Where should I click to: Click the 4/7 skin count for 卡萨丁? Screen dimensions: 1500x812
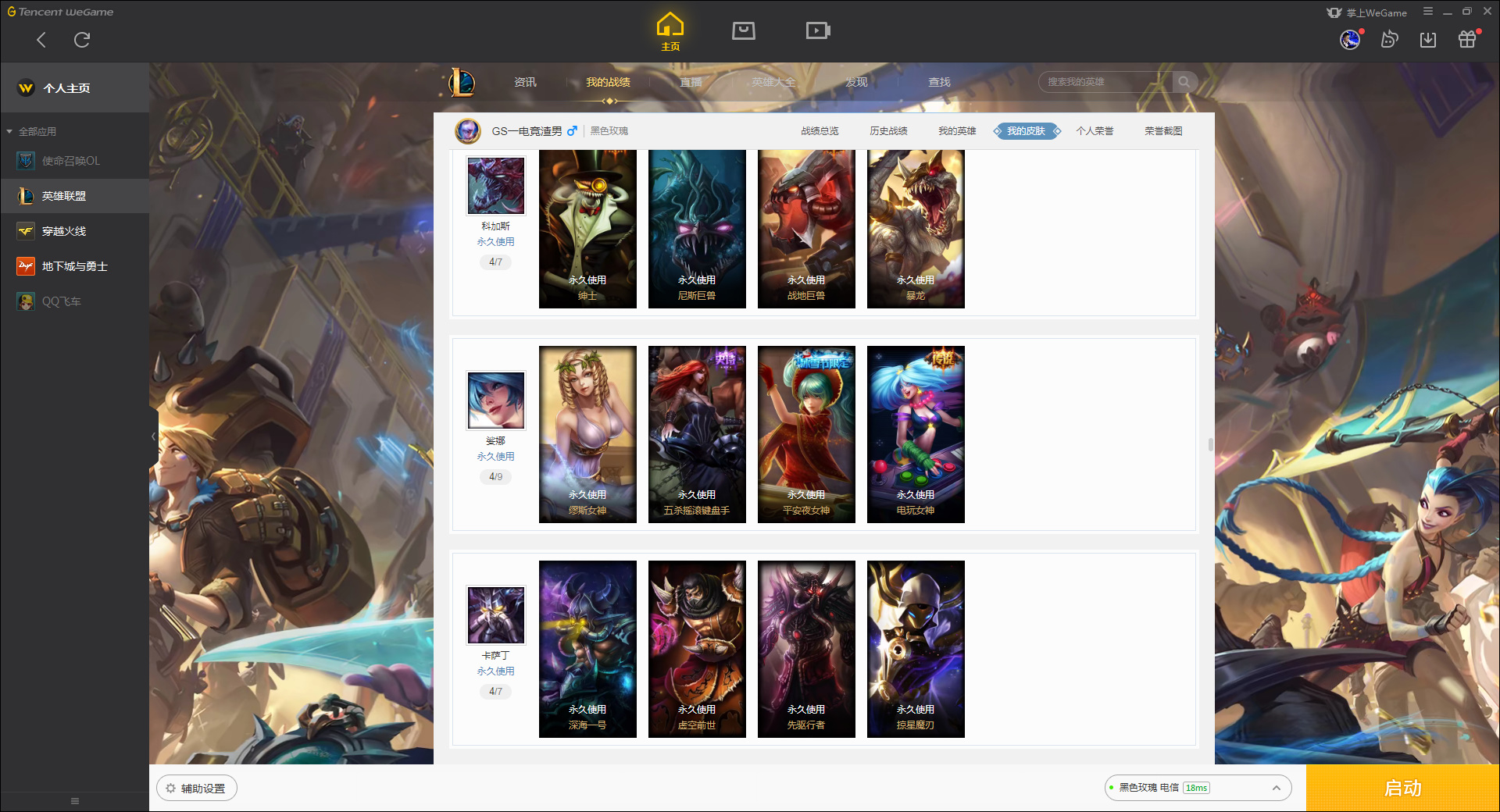pos(496,692)
